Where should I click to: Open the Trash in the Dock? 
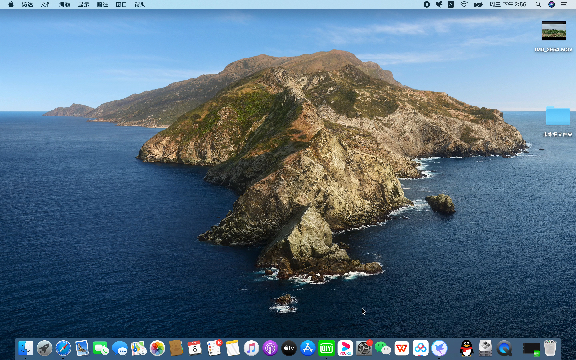tap(550, 348)
